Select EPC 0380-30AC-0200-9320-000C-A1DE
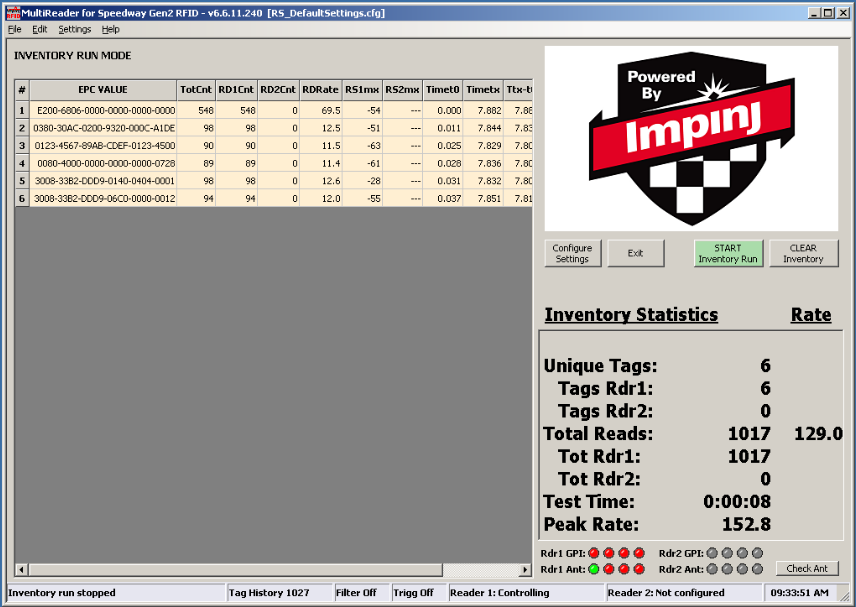856x607 pixels. [x=104, y=128]
